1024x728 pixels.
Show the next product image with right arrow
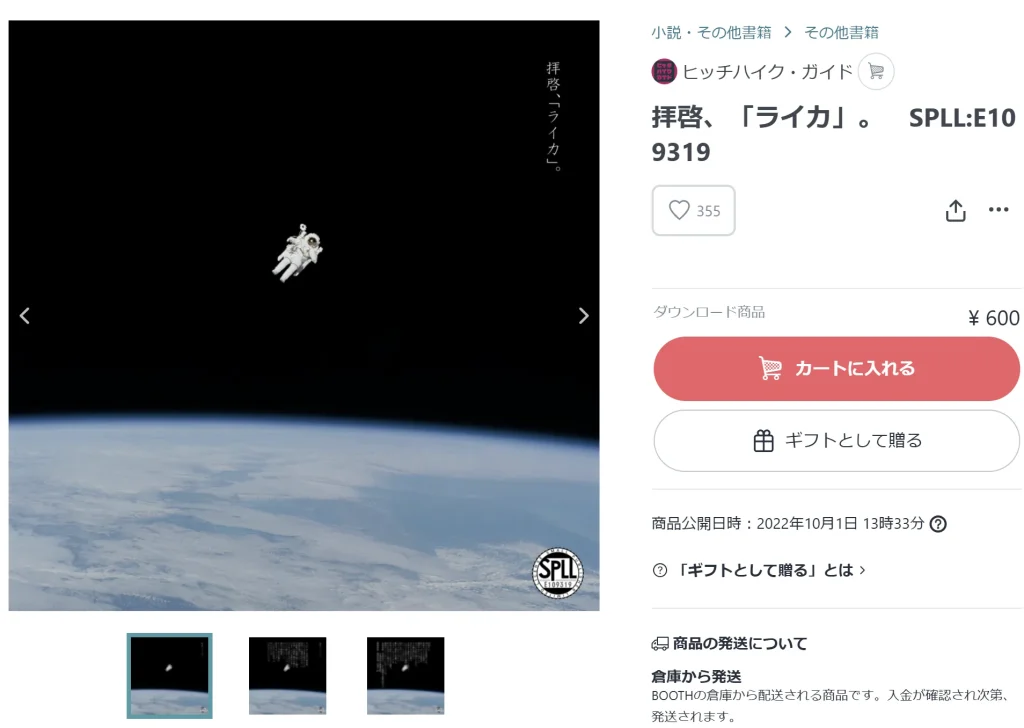[x=583, y=316]
